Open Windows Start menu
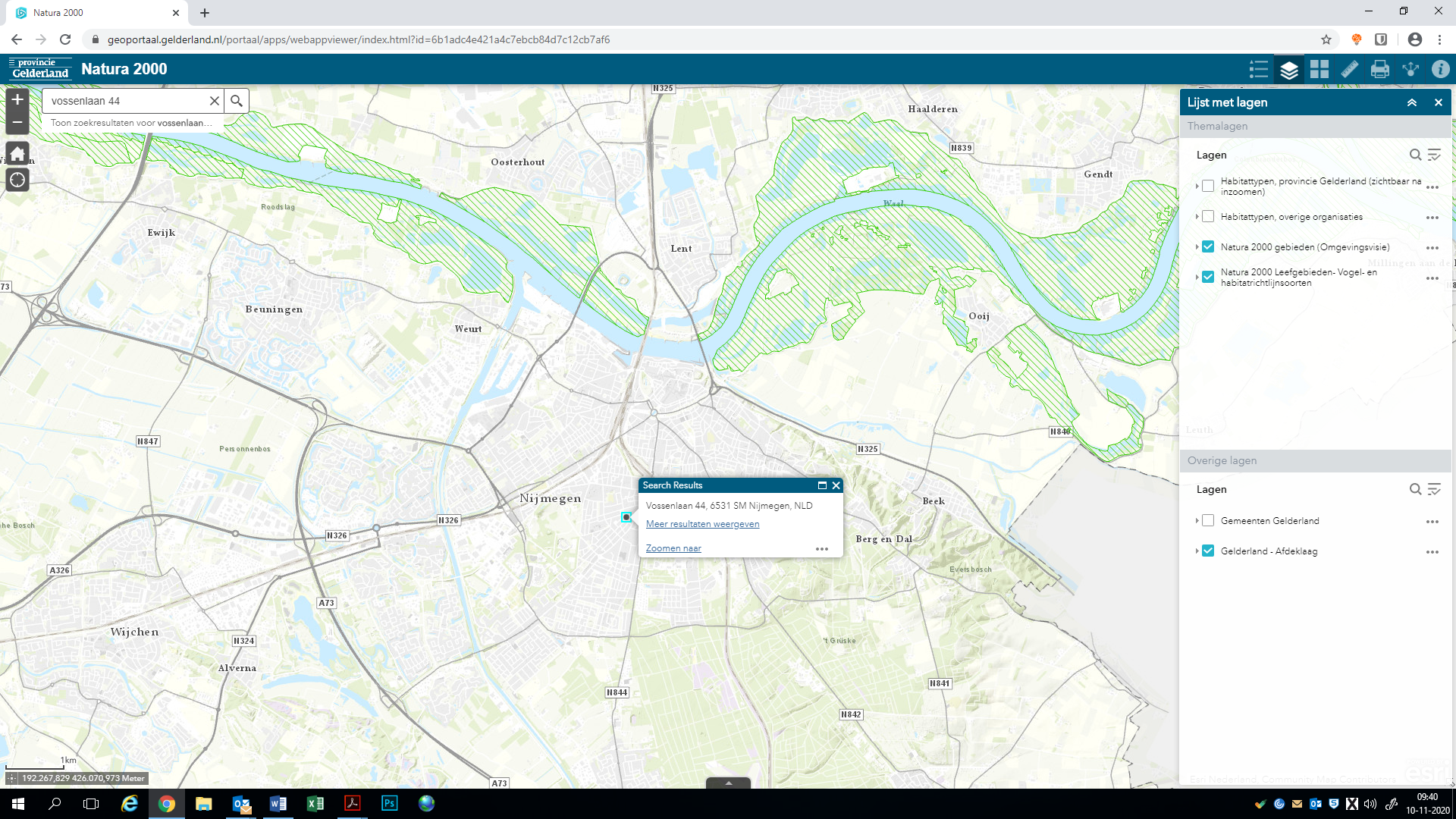The height and width of the screenshot is (819, 1456). (x=18, y=804)
